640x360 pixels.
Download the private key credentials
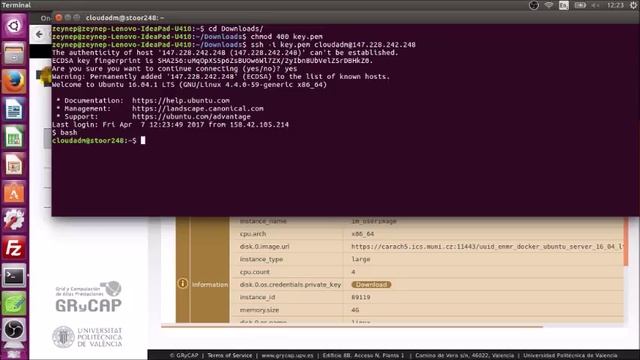coord(371,284)
